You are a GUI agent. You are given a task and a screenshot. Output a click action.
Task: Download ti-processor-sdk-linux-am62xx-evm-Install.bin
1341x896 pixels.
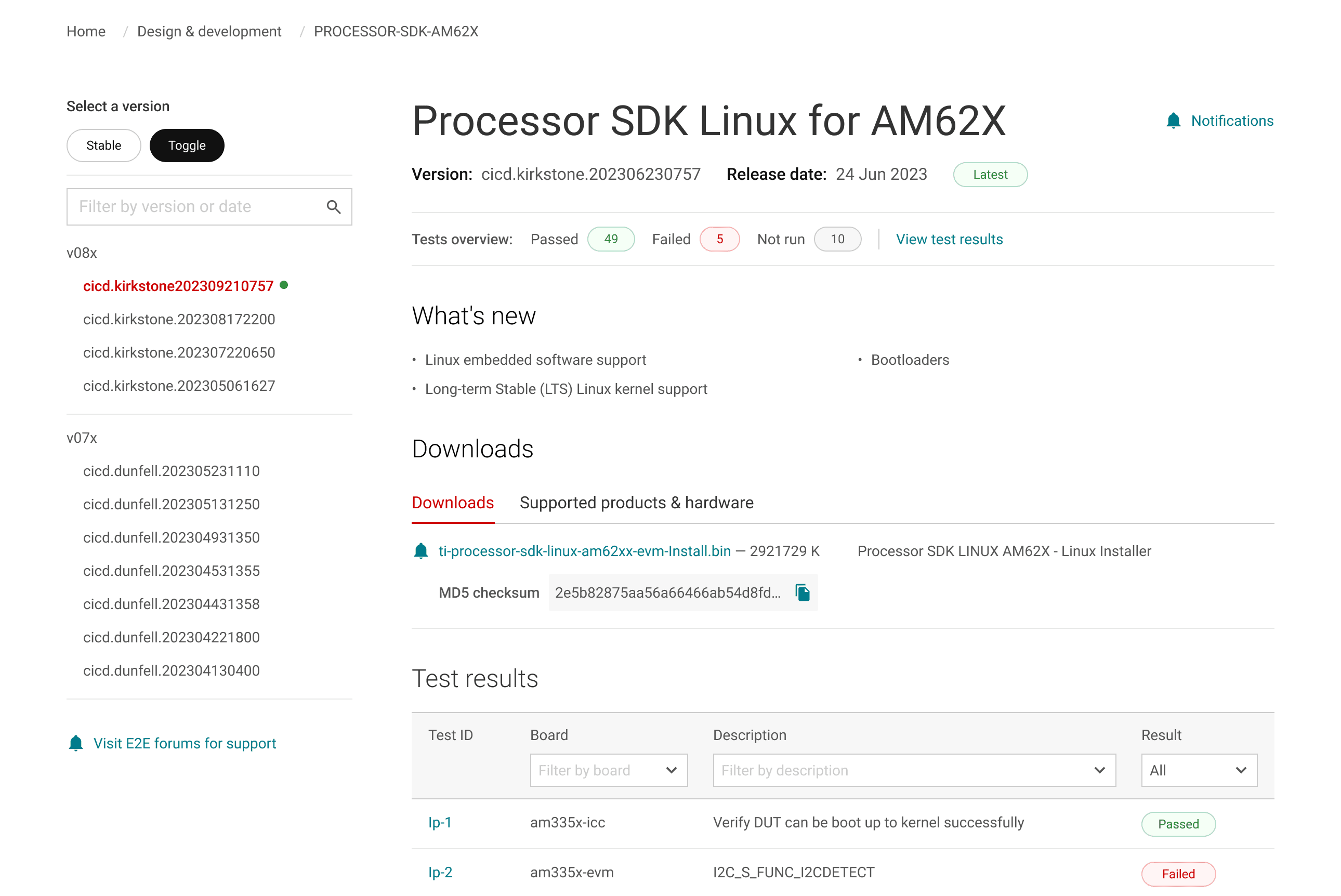[584, 551]
